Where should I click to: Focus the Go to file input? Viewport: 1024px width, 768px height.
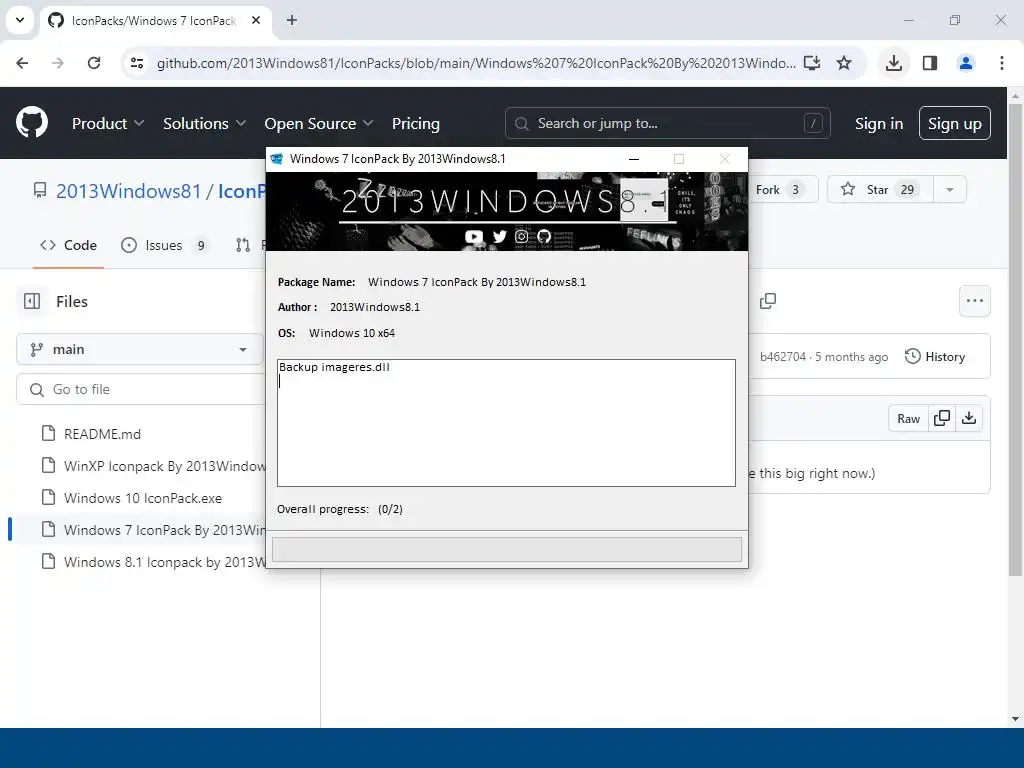coord(140,389)
